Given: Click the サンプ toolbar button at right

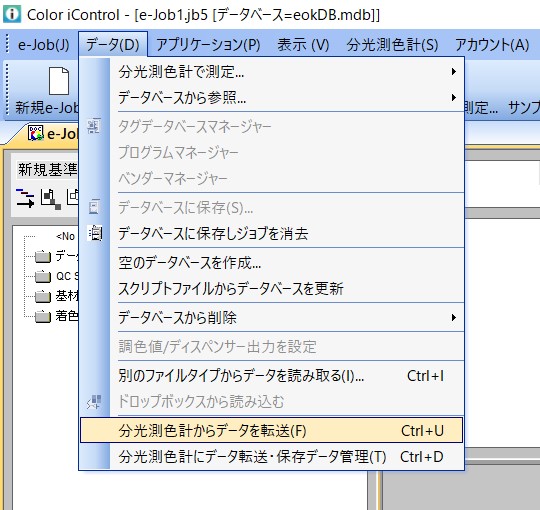Looking at the screenshot, I should tap(524, 108).
